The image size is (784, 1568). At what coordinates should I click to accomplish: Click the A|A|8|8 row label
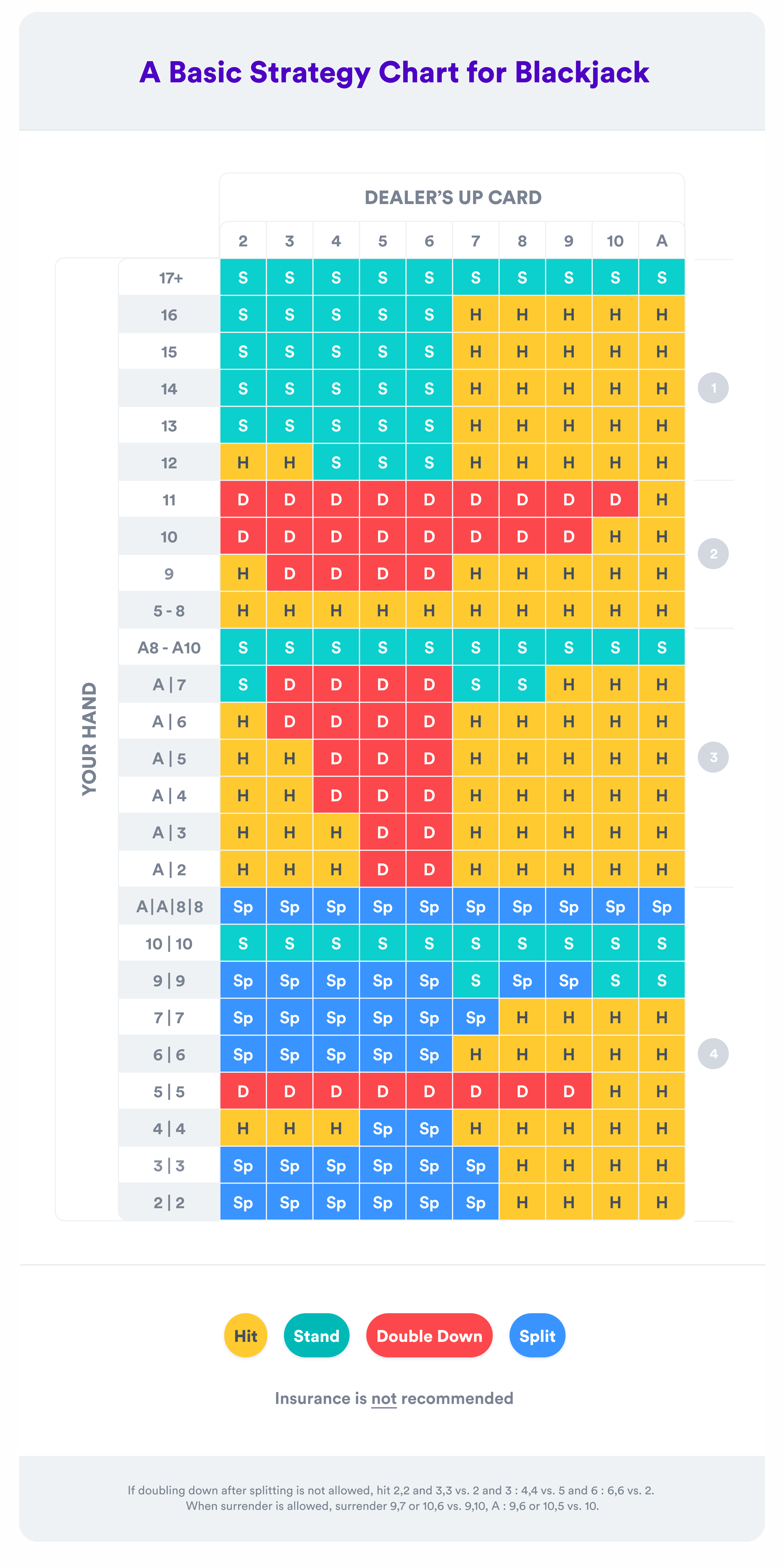coord(169,907)
